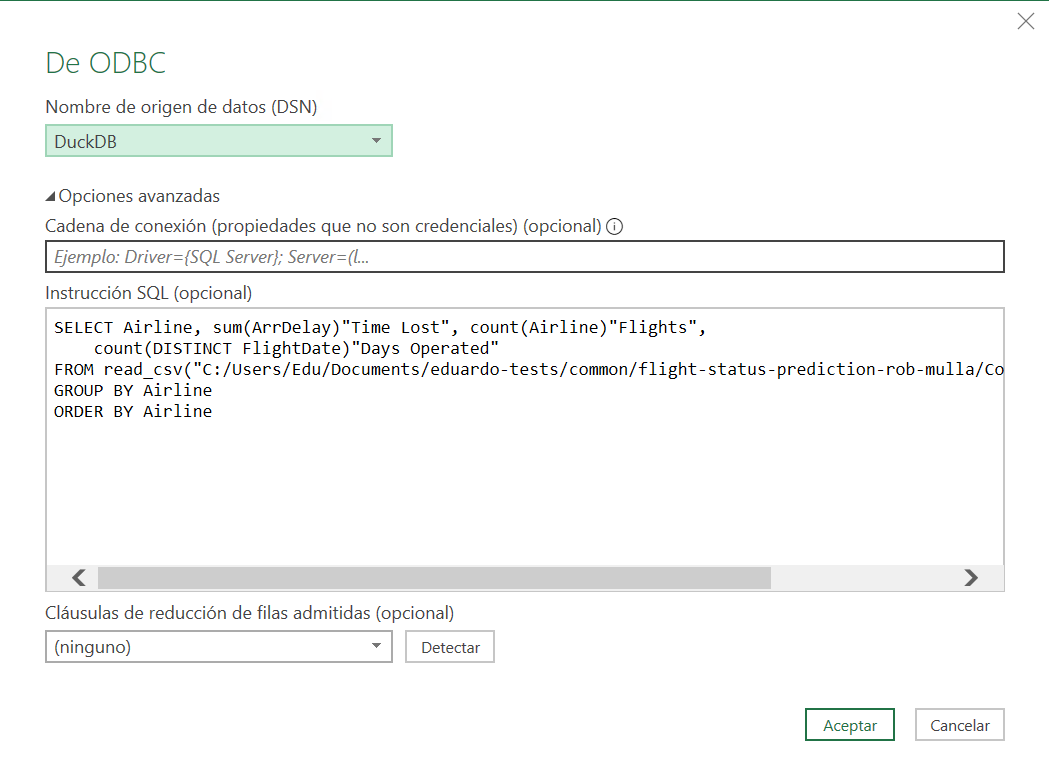Click the left scroll arrow under the SQL box
Viewport: 1049px width, 784px height.
pyautogui.click(x=78, y=578)
